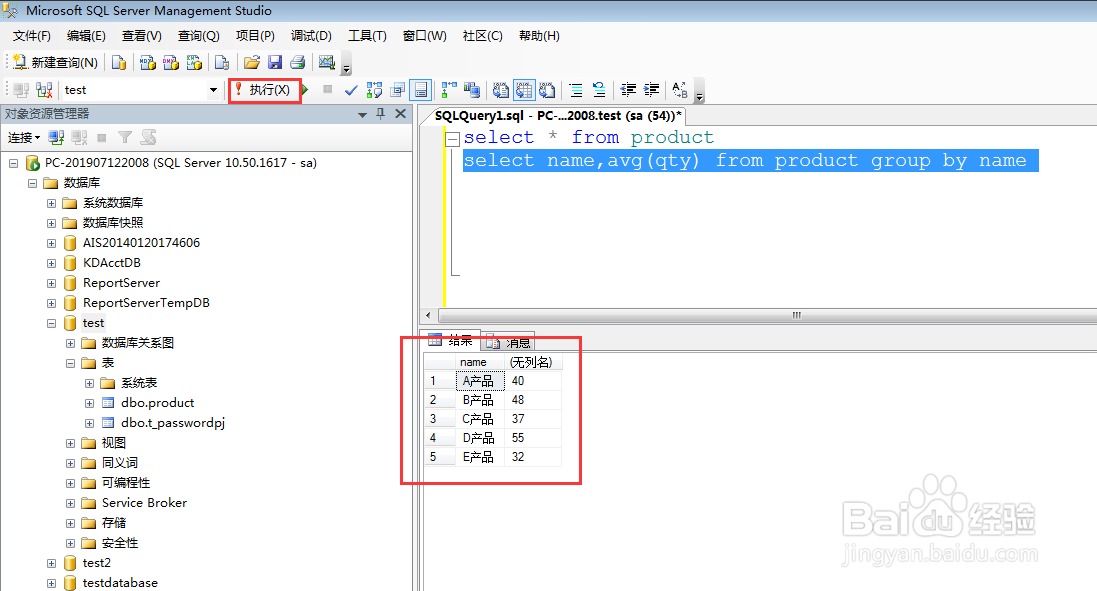Select the Results to Grid option
The image size is (1097, 591).
pos(524,90)
